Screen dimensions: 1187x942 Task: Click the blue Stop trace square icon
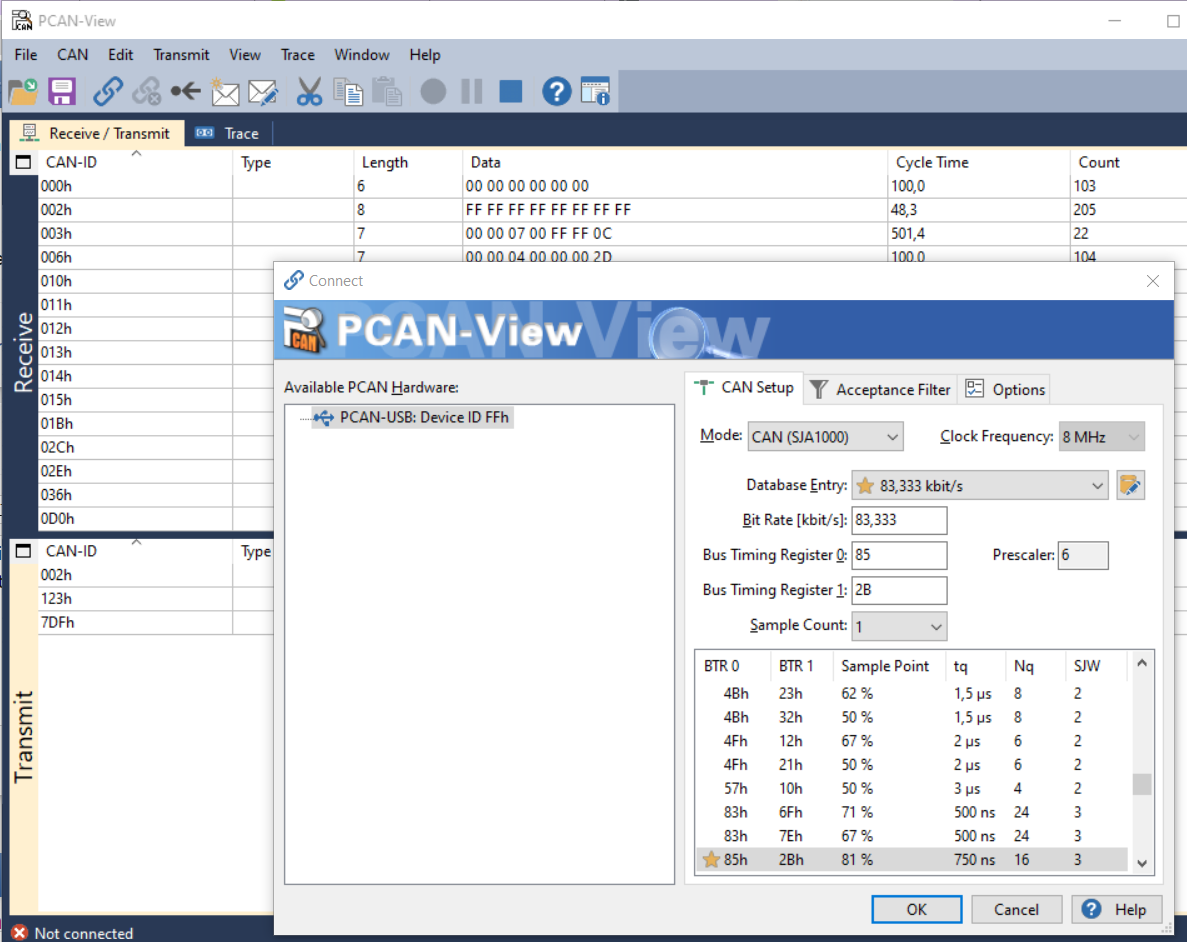coord(511,92)
